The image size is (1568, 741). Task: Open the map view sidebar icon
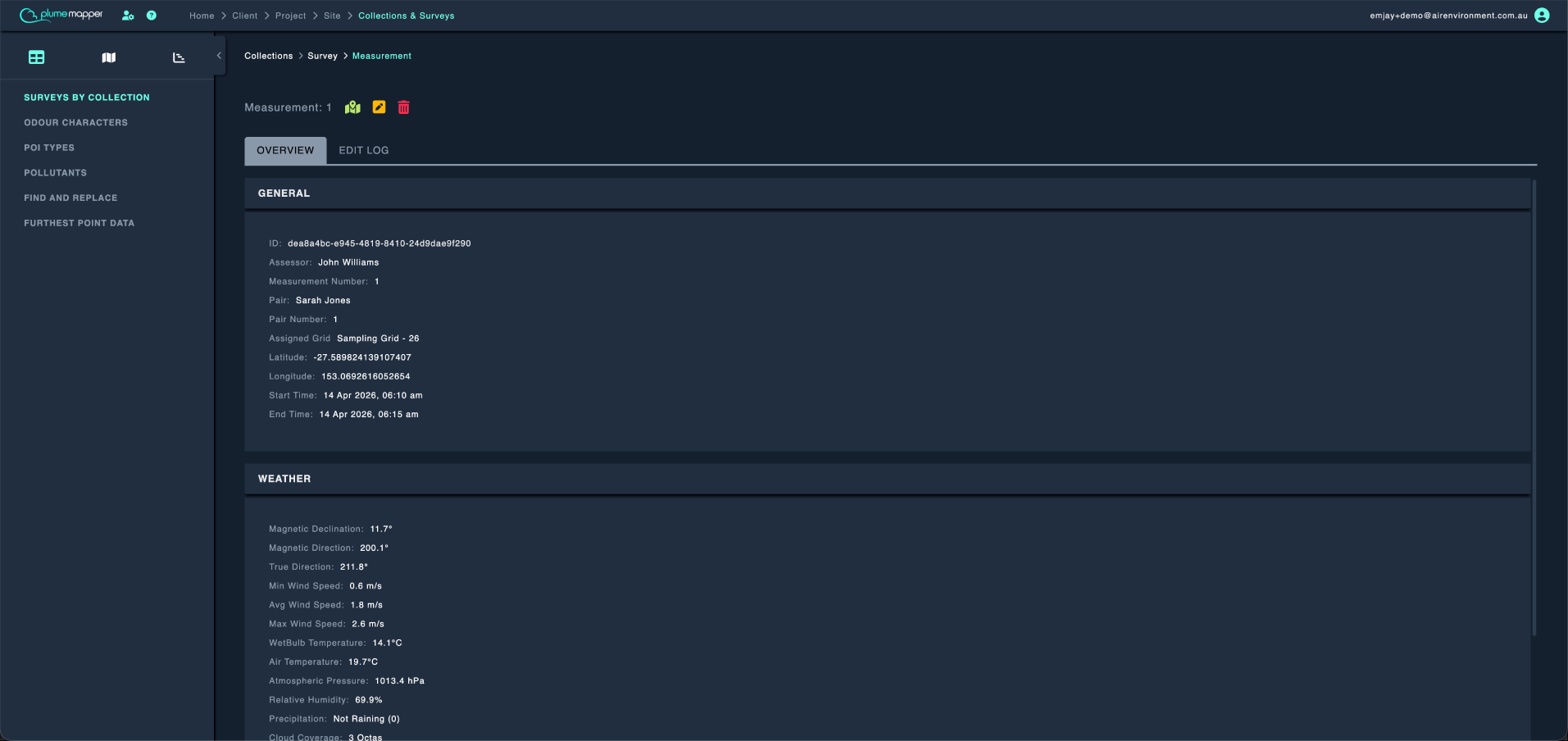(108, 57)
